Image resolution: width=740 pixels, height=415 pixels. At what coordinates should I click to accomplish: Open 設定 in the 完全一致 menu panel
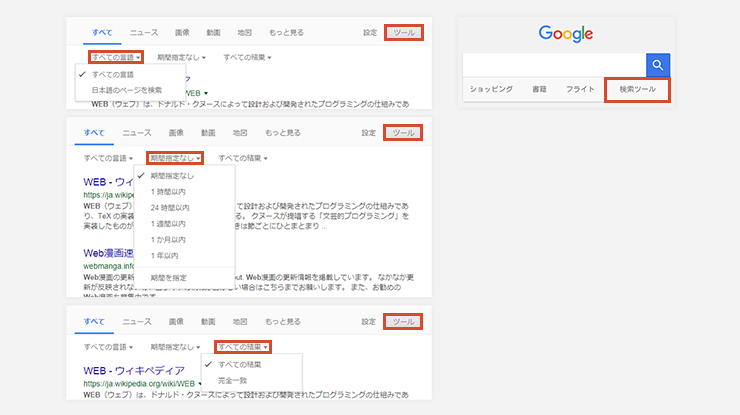[x=369, y=322]
